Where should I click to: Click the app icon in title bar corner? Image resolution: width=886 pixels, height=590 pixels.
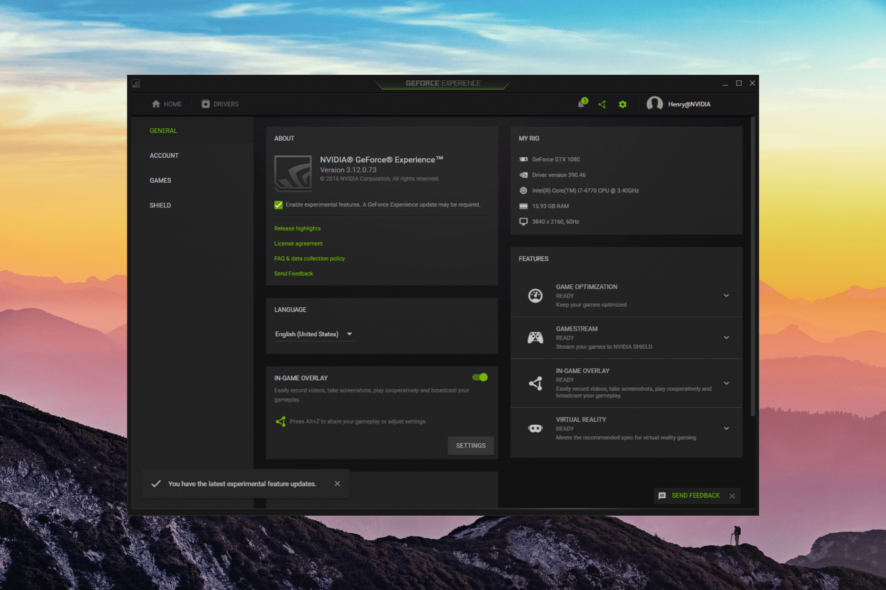(x=136, y=84)
